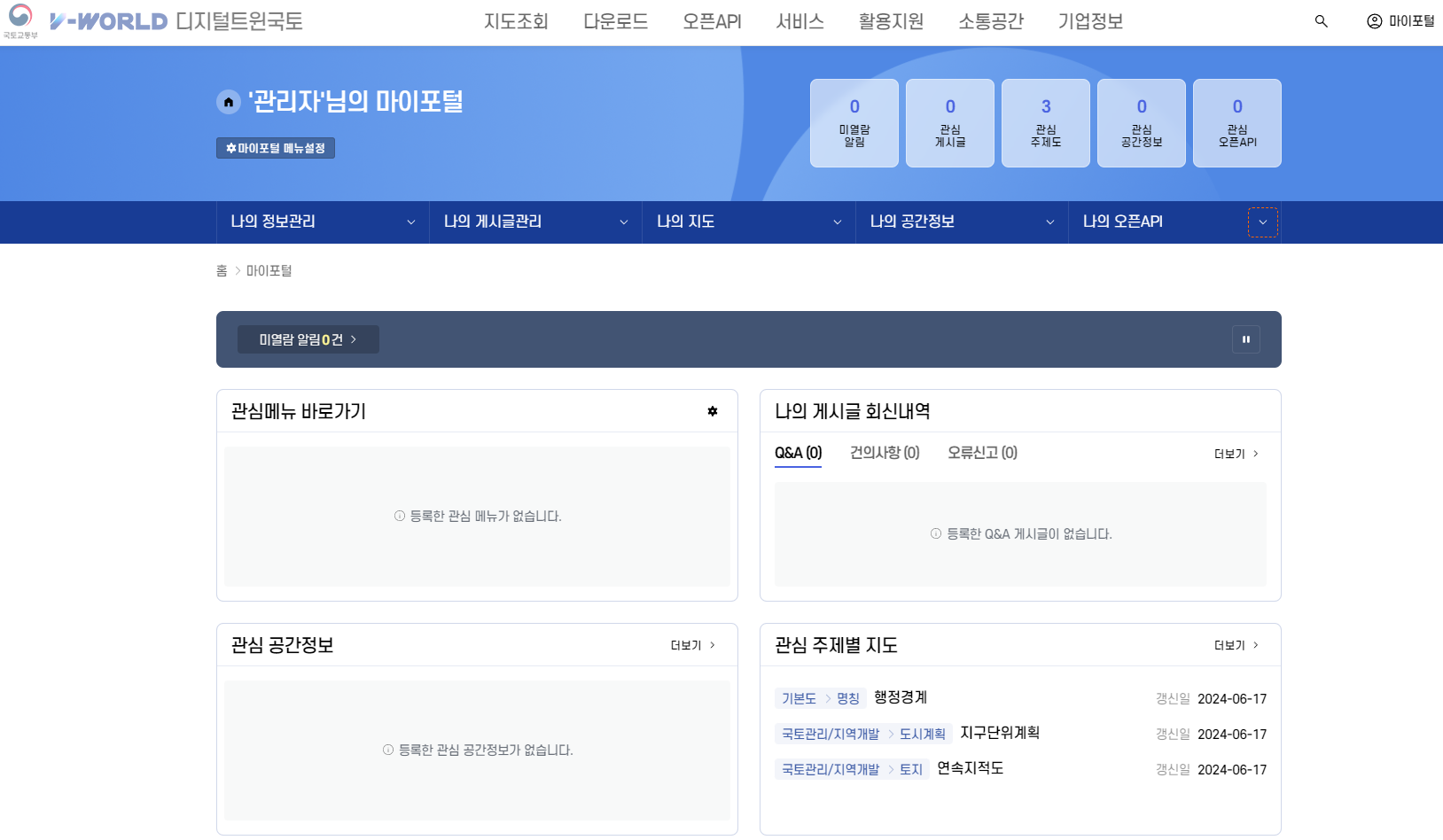Open the 행정경계 theme map entry
Viewport: 1443px width, 840px height.
[x=901, y=697]
